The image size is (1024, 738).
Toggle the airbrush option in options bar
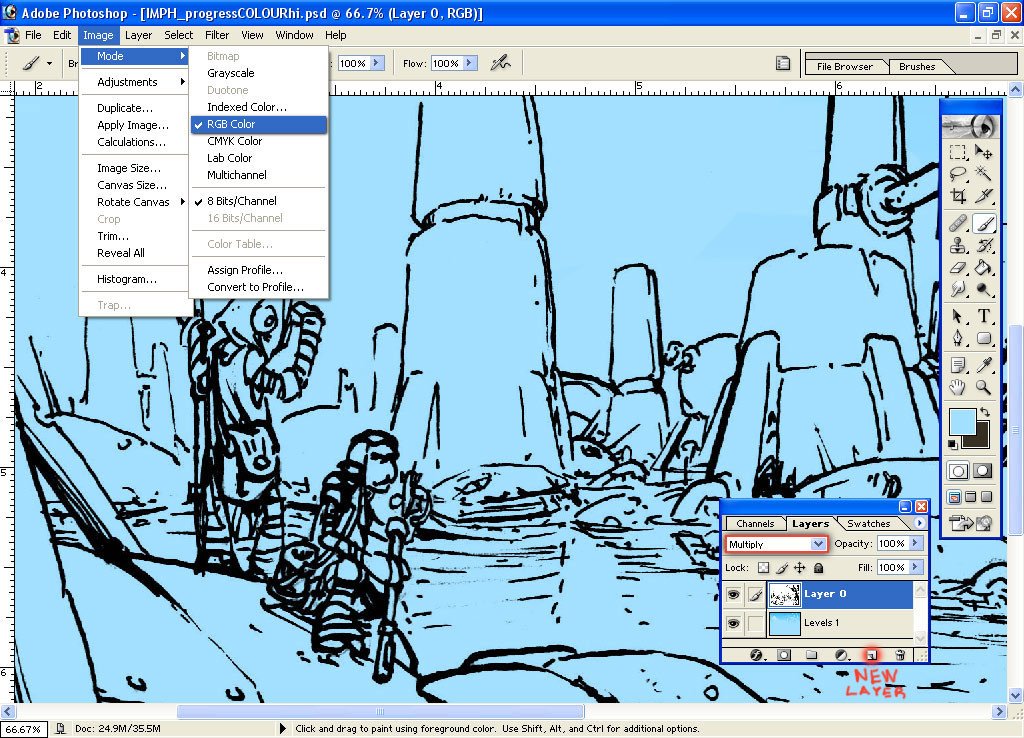point(501,63)
